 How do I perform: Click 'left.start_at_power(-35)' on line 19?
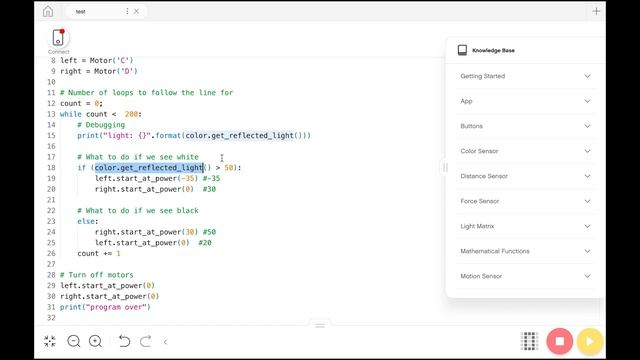[147, 178]
